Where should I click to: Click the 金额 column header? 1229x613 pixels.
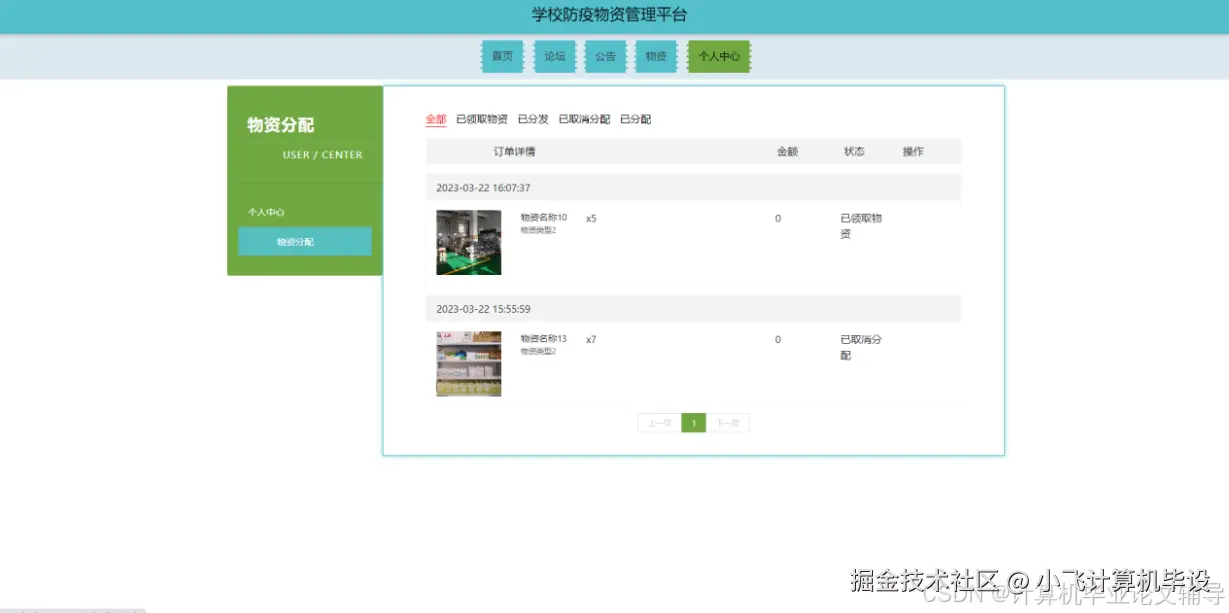787,151
